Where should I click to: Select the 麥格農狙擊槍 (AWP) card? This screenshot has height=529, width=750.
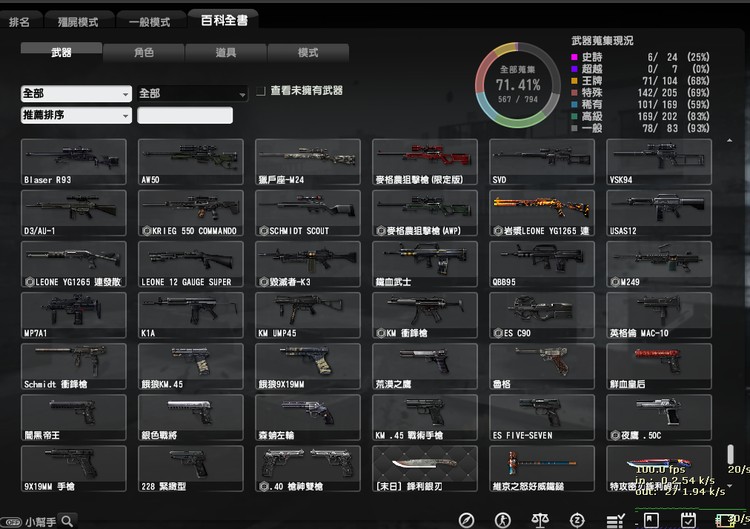[425, 213]
